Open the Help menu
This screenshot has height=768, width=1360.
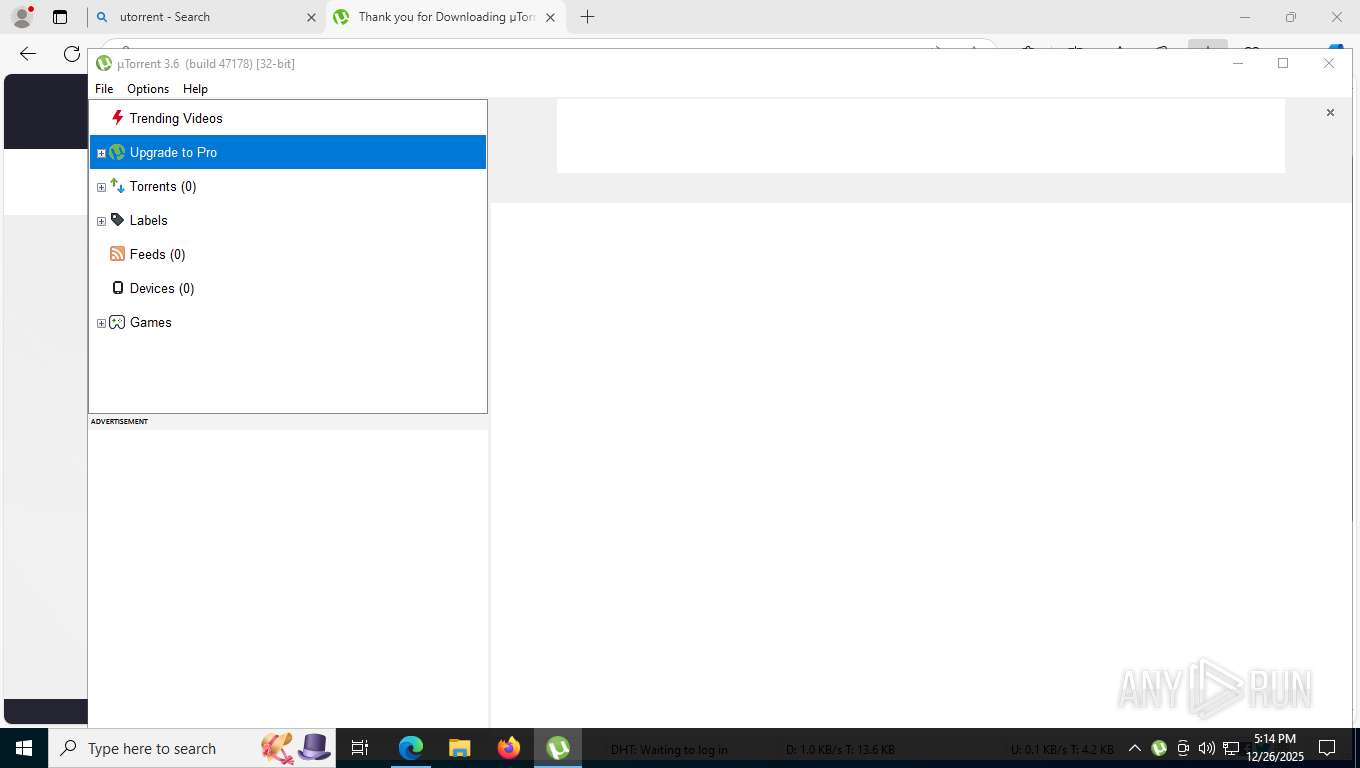click(195, 89)
